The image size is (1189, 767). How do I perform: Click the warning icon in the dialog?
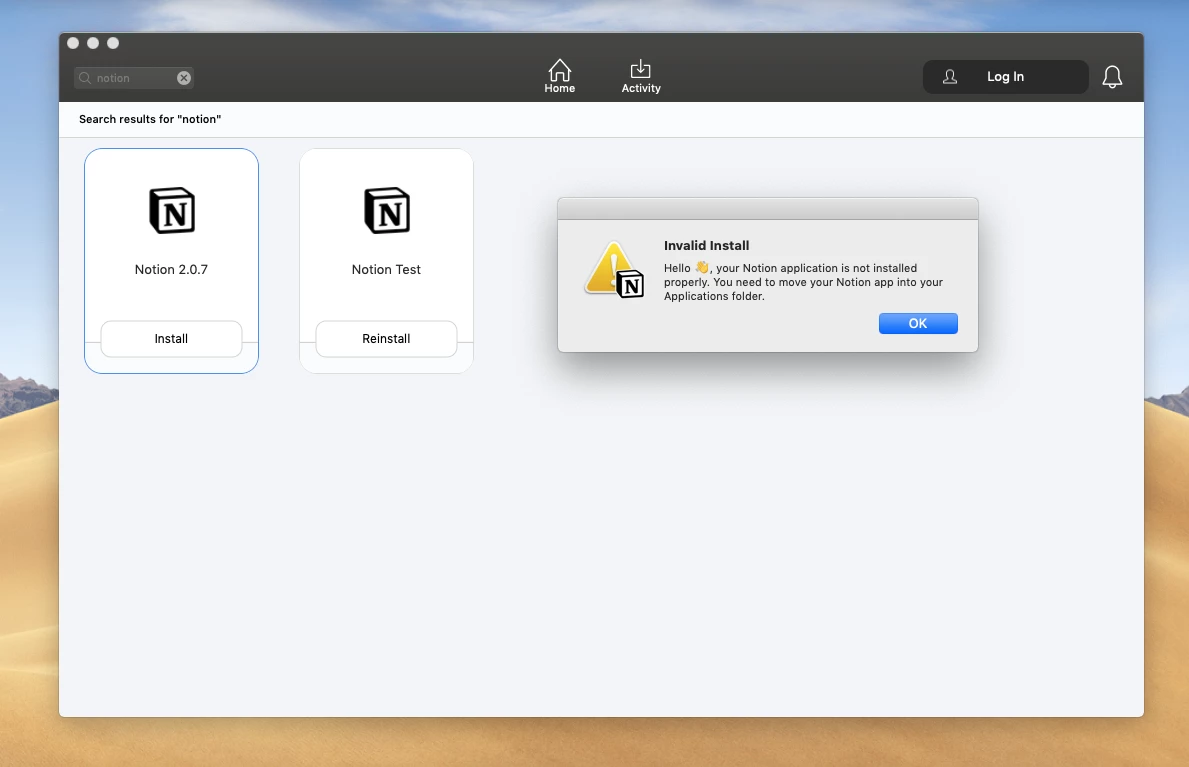tap(614, 269)
